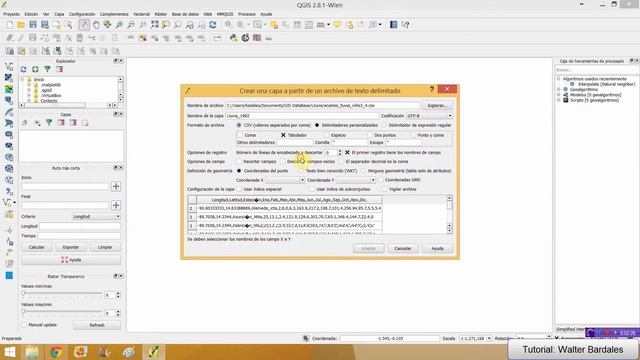
Task: Click the Final point picker crosshair button
Action: [x=116, y=205]
